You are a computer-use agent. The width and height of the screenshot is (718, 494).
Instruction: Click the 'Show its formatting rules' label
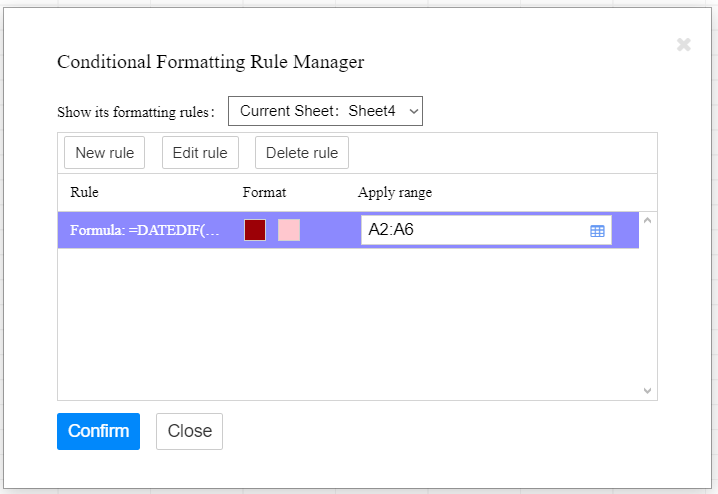[136, 112]
